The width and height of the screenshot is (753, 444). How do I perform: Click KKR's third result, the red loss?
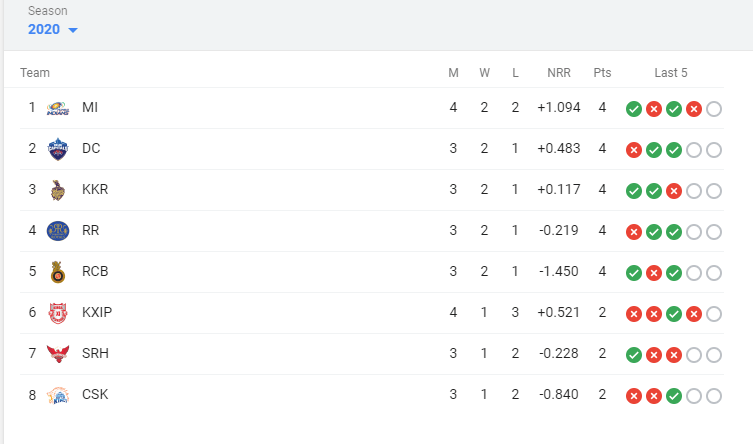[x=674, y=191]
